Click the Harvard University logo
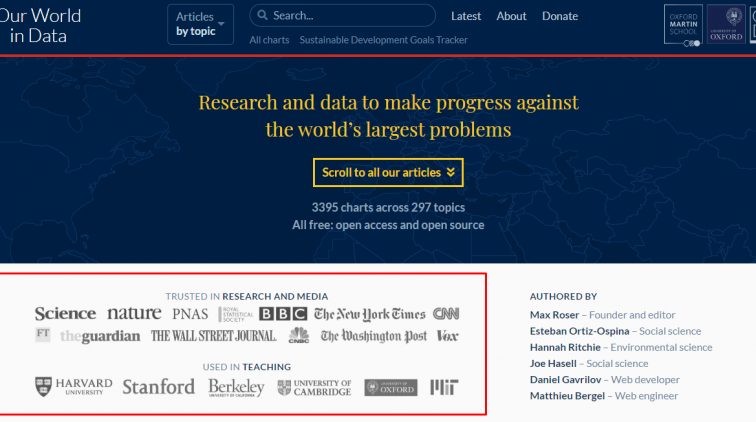 (x=74, y=387)
